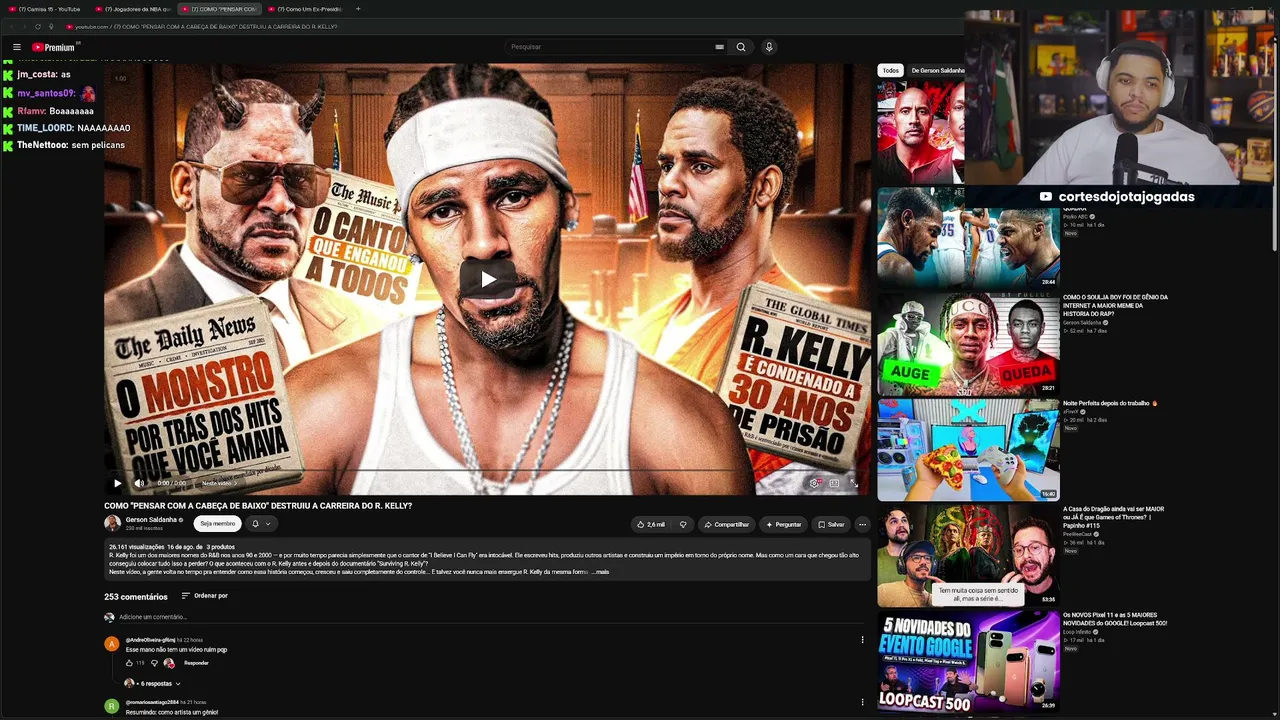The image size is (1280, 720).
Task: Click the 3 produtos text in description
Action: [x=220, y=547]
